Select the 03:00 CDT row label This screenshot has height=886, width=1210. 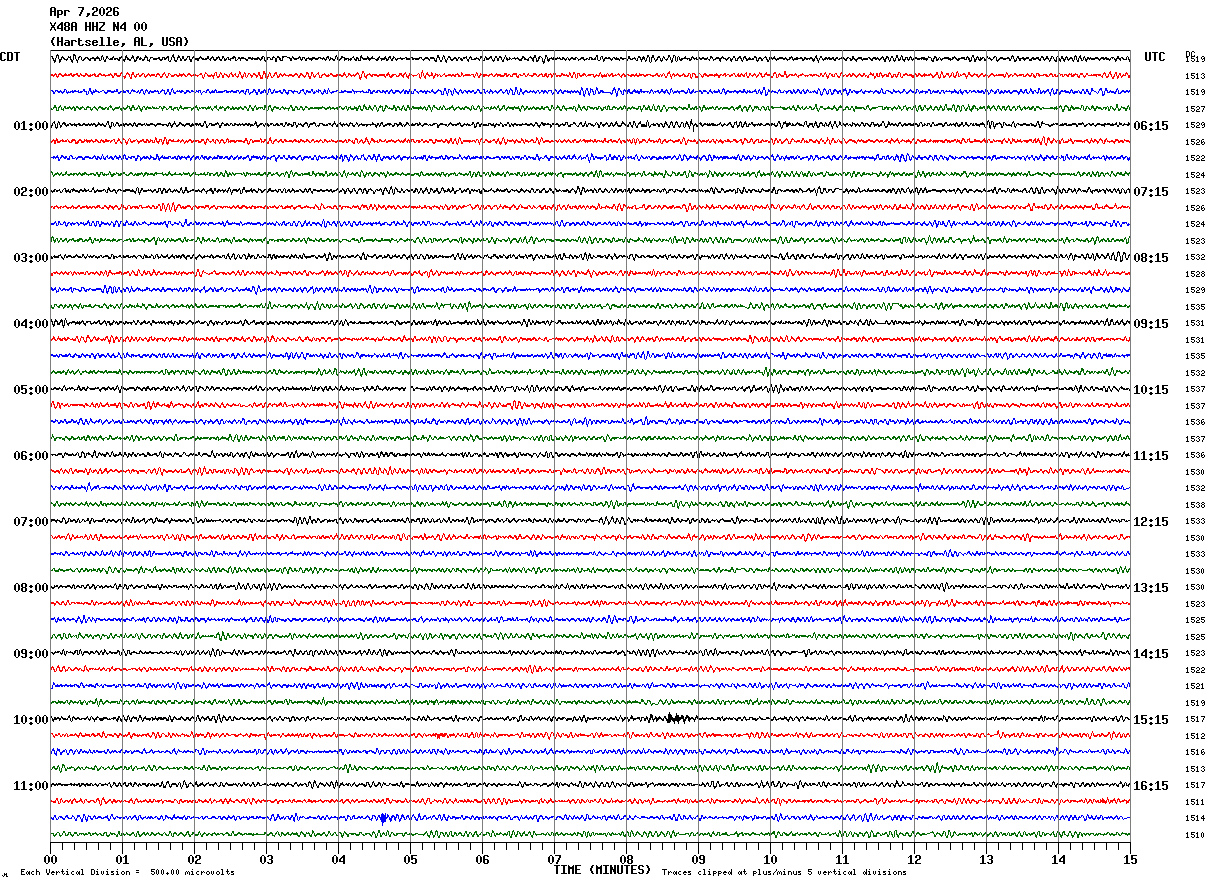(x=31, y=258)
